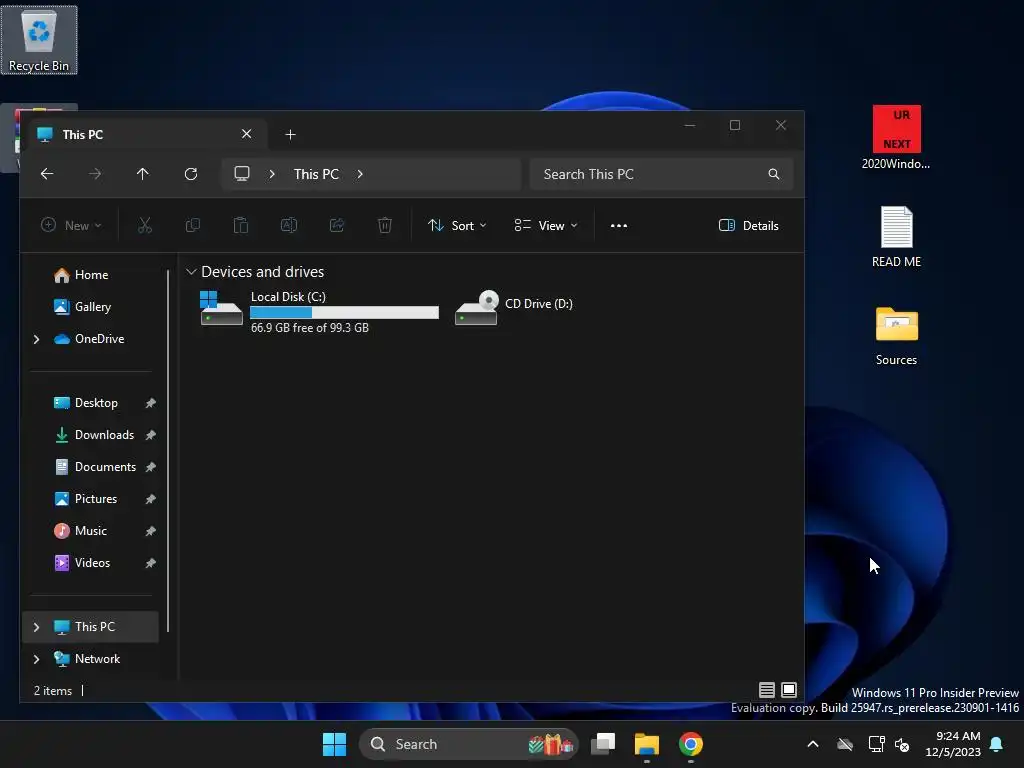Open Gallery in navigation pane

click(91, 307)
